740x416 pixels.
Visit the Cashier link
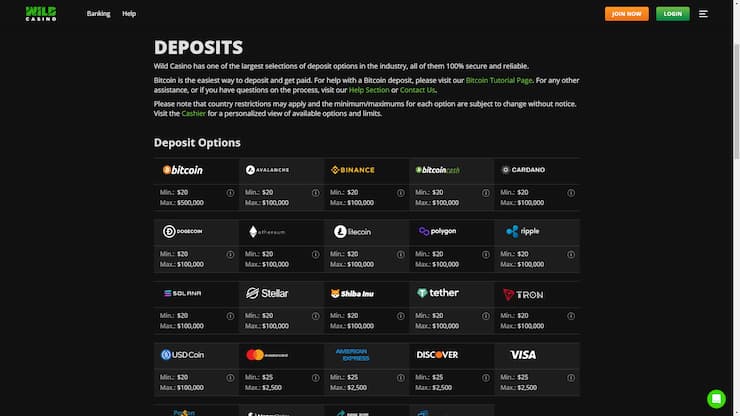click(193, 113)
